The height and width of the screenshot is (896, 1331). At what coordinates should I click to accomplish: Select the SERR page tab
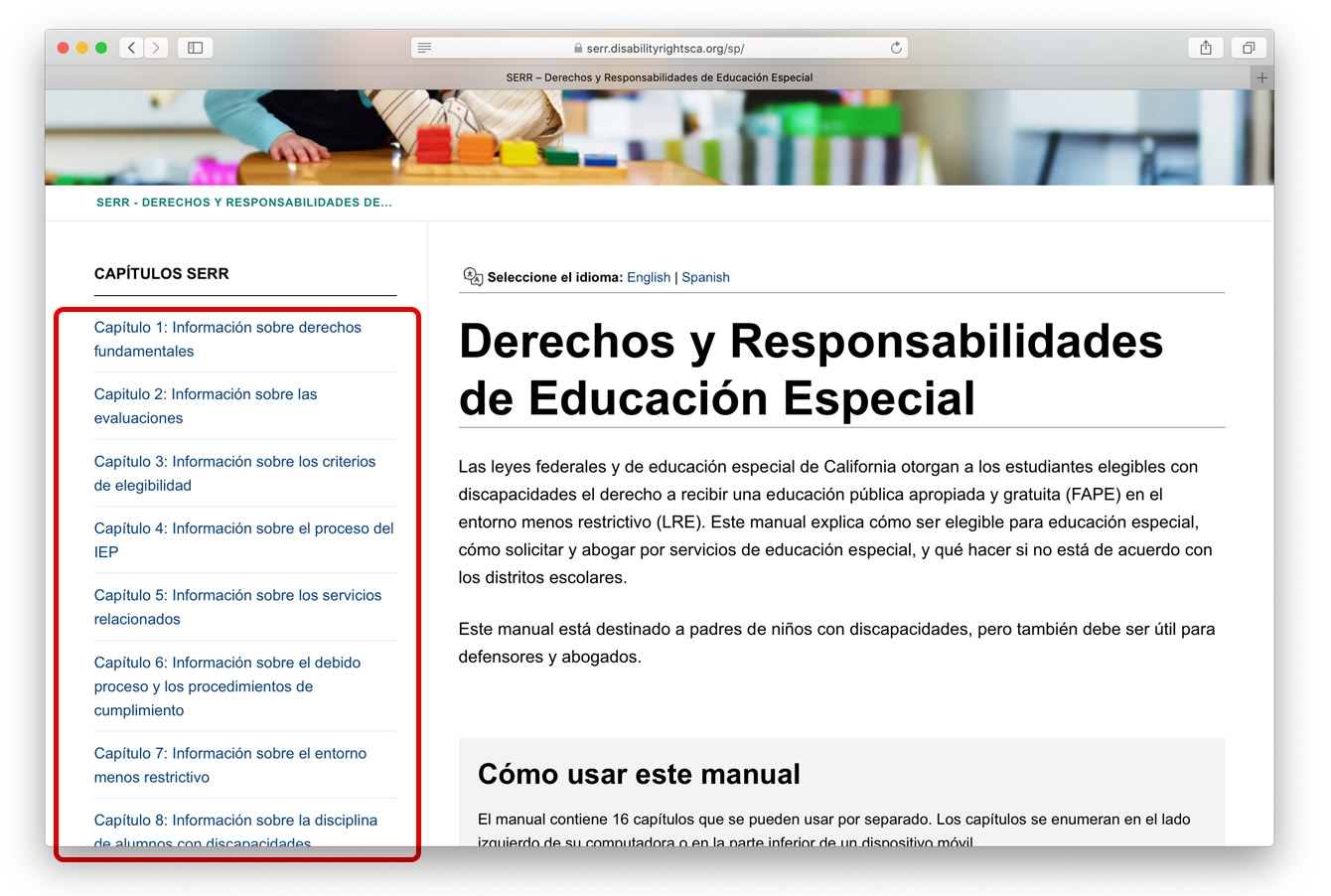659,77
